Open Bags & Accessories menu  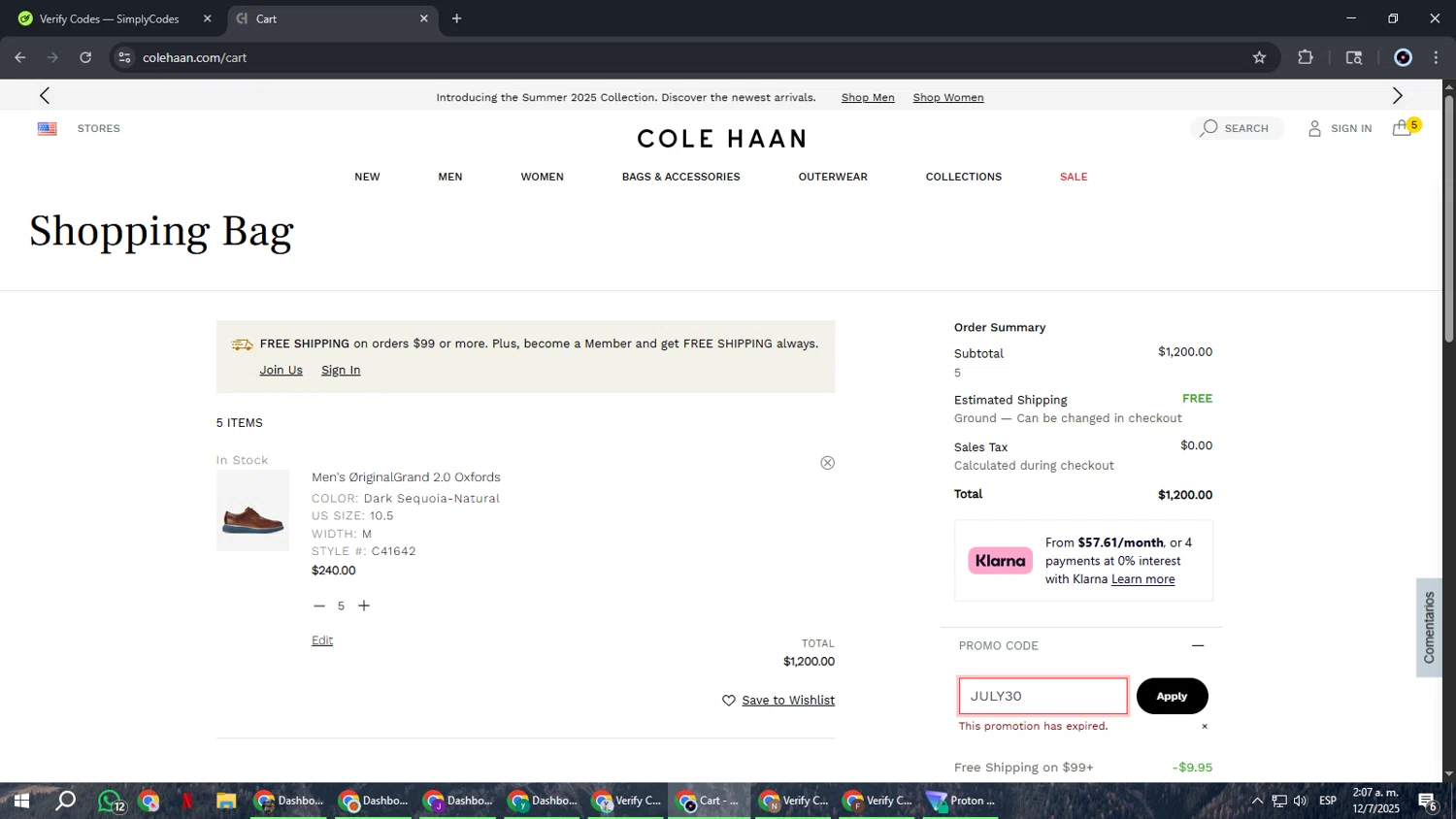(x=680, y=177)
